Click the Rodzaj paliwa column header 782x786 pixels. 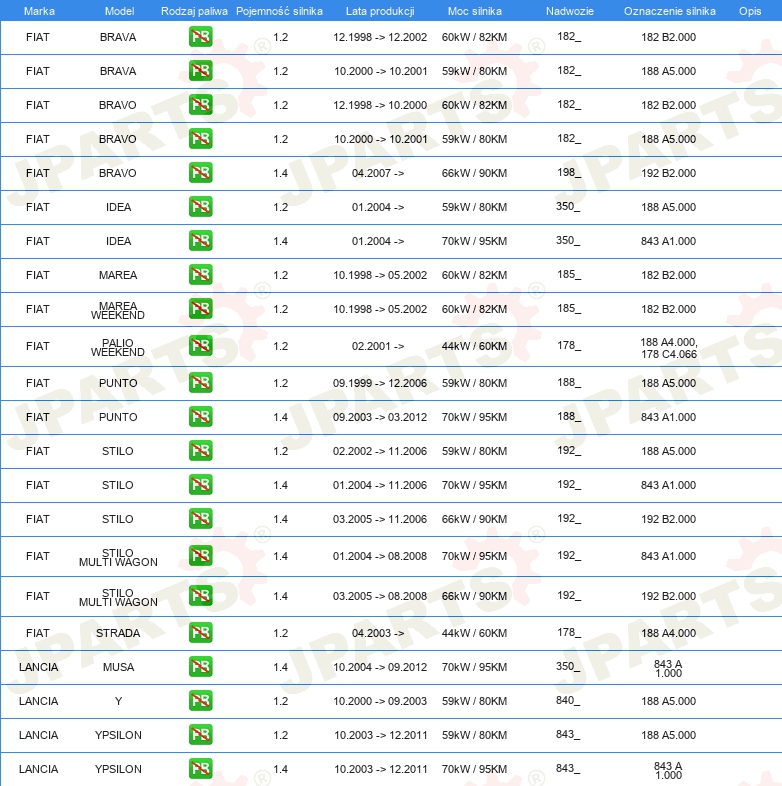click(x=194, y=11)
